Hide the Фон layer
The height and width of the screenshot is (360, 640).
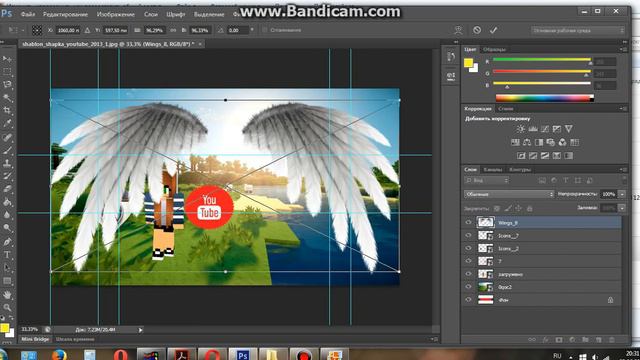[x=468, y=300]
